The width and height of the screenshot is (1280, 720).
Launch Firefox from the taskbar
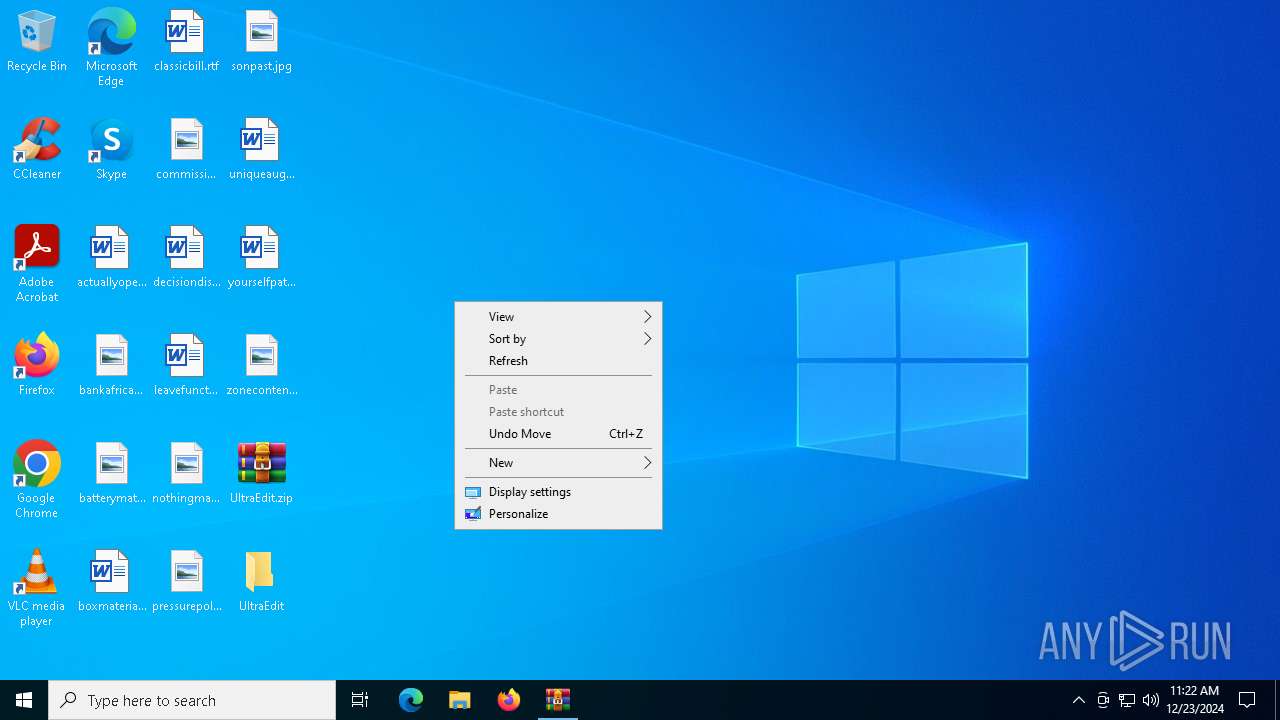[509, 700]
